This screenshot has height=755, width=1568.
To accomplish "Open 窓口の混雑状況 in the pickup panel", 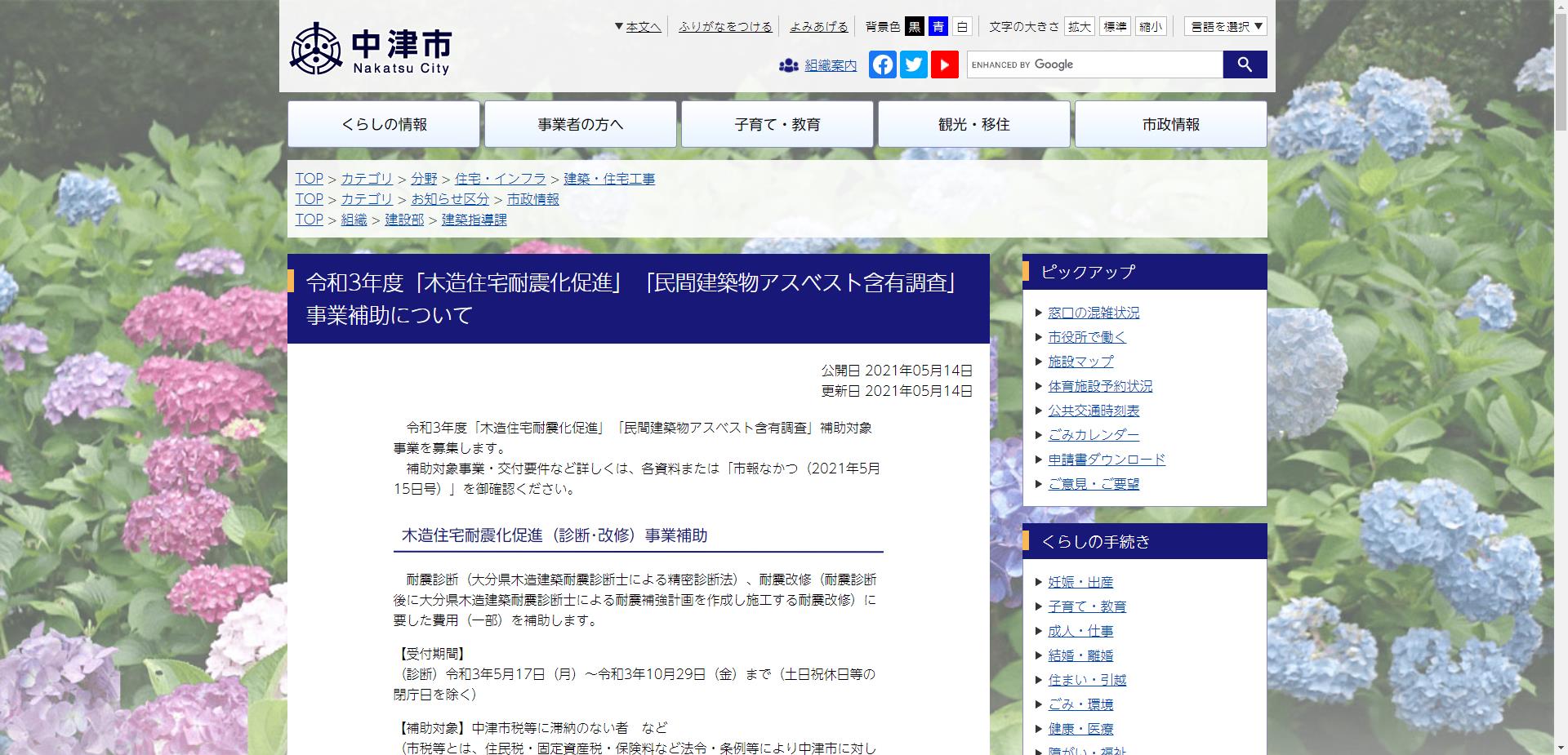I will 1094,313.
